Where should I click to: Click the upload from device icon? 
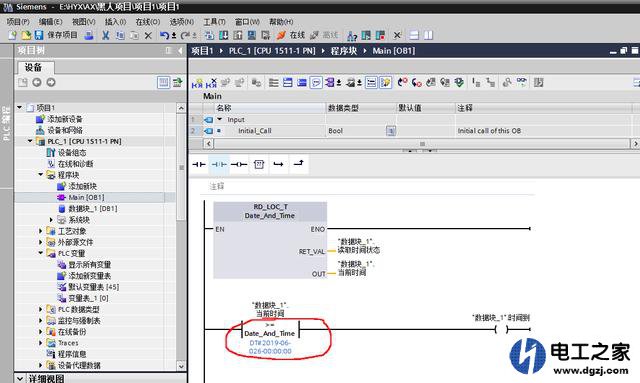click(x=238, y=36)
